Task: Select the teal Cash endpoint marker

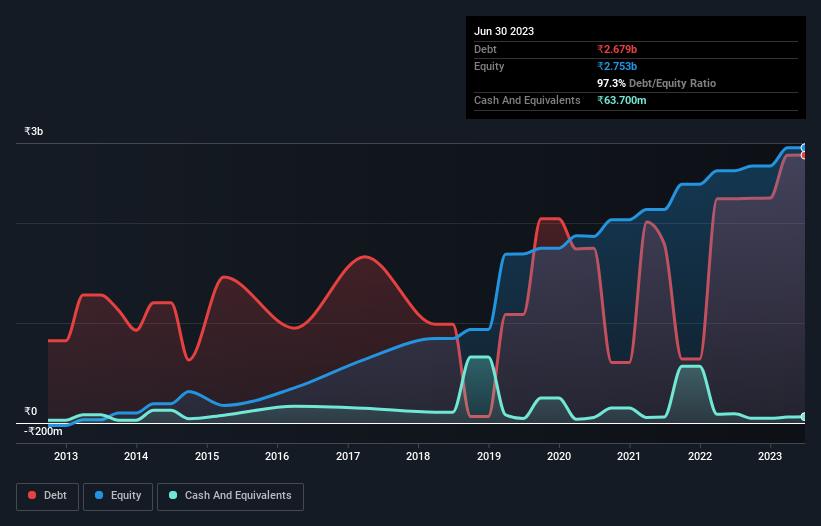Action: coord(804,417)
